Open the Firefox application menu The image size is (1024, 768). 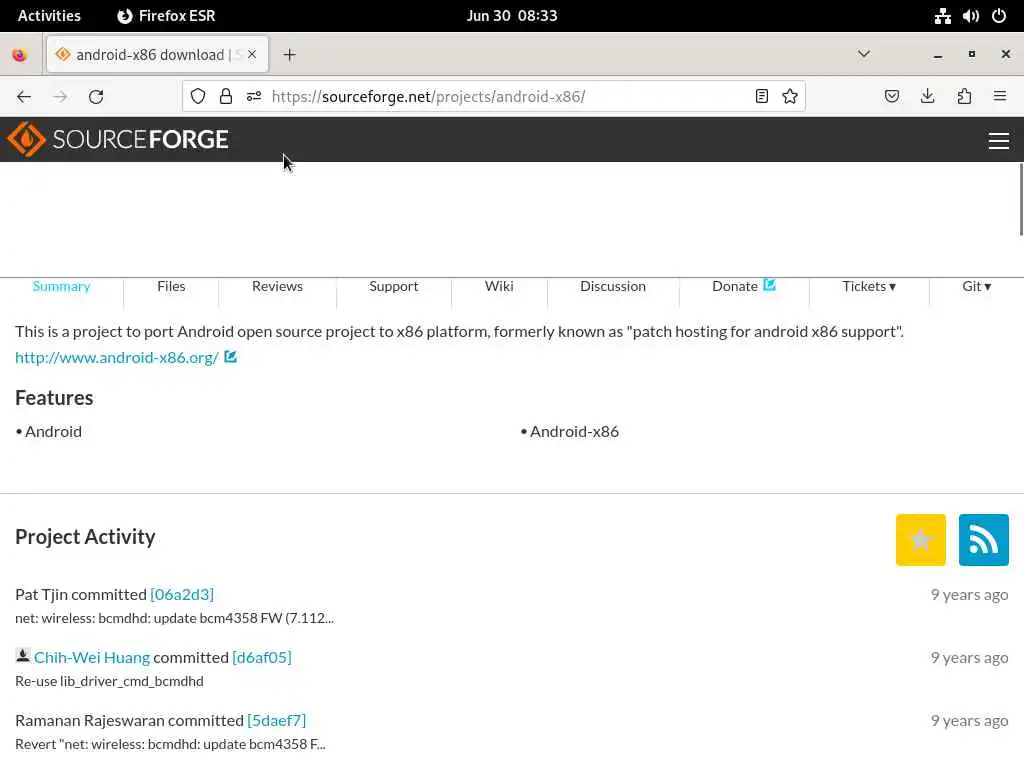click(999, 97)
